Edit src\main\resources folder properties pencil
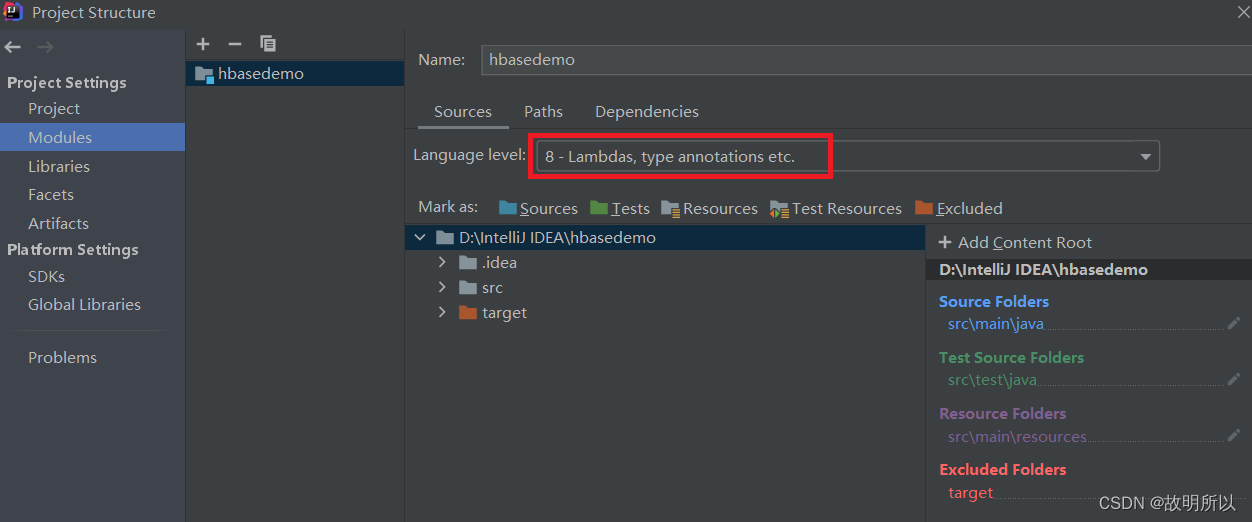Screen dimensions: 1252x522 tap(1234, 435)
